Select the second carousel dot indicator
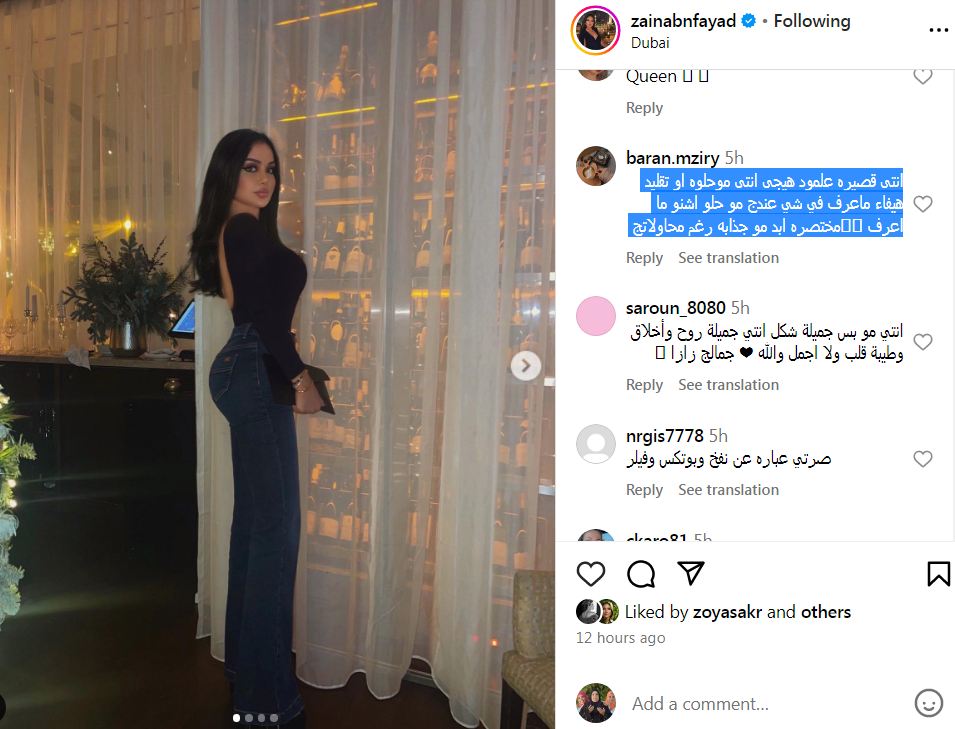Viewport: 955px width, 729px height. pos(248,718)
